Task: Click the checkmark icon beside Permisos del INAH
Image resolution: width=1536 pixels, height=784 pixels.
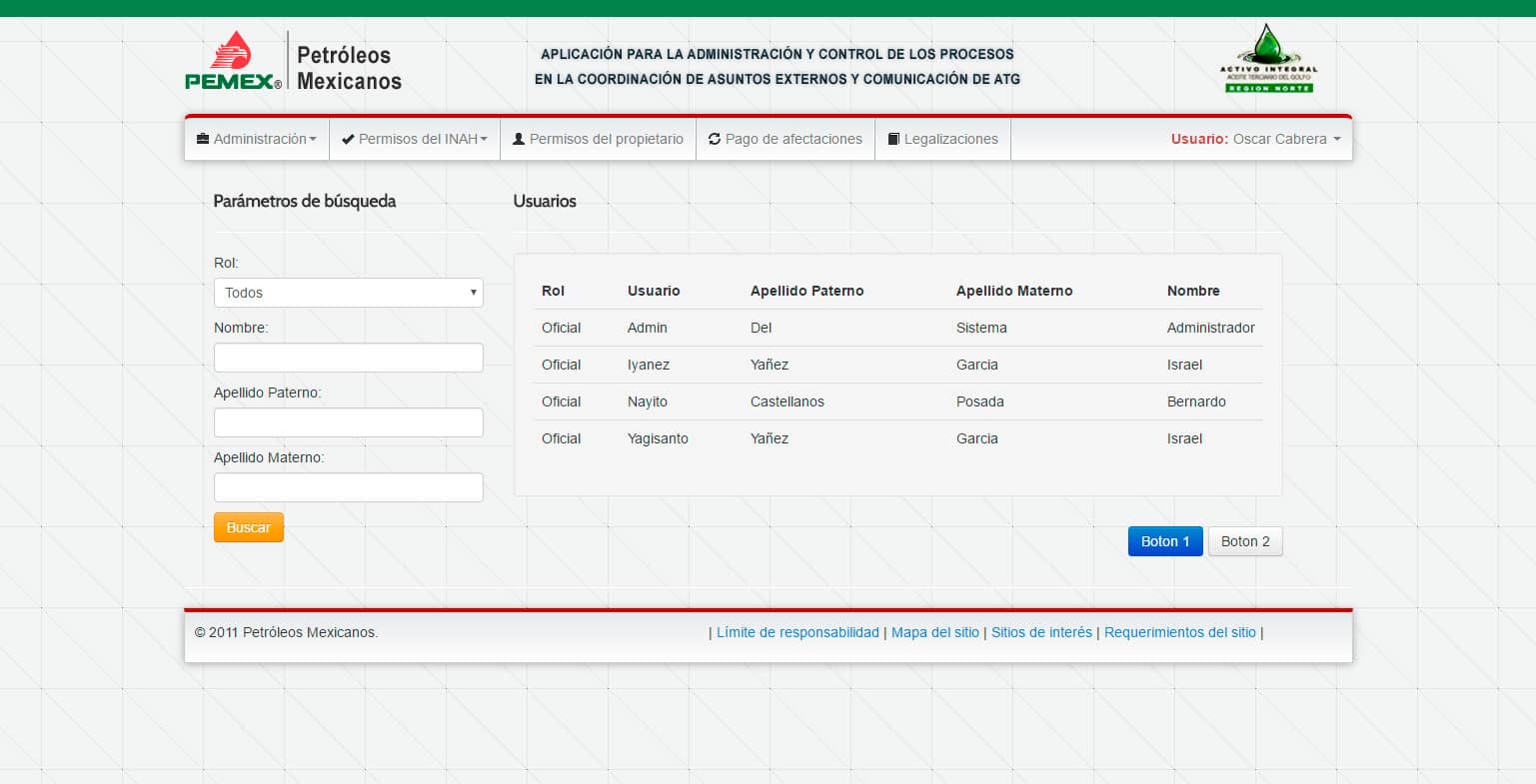Action: tap(348, 139)
